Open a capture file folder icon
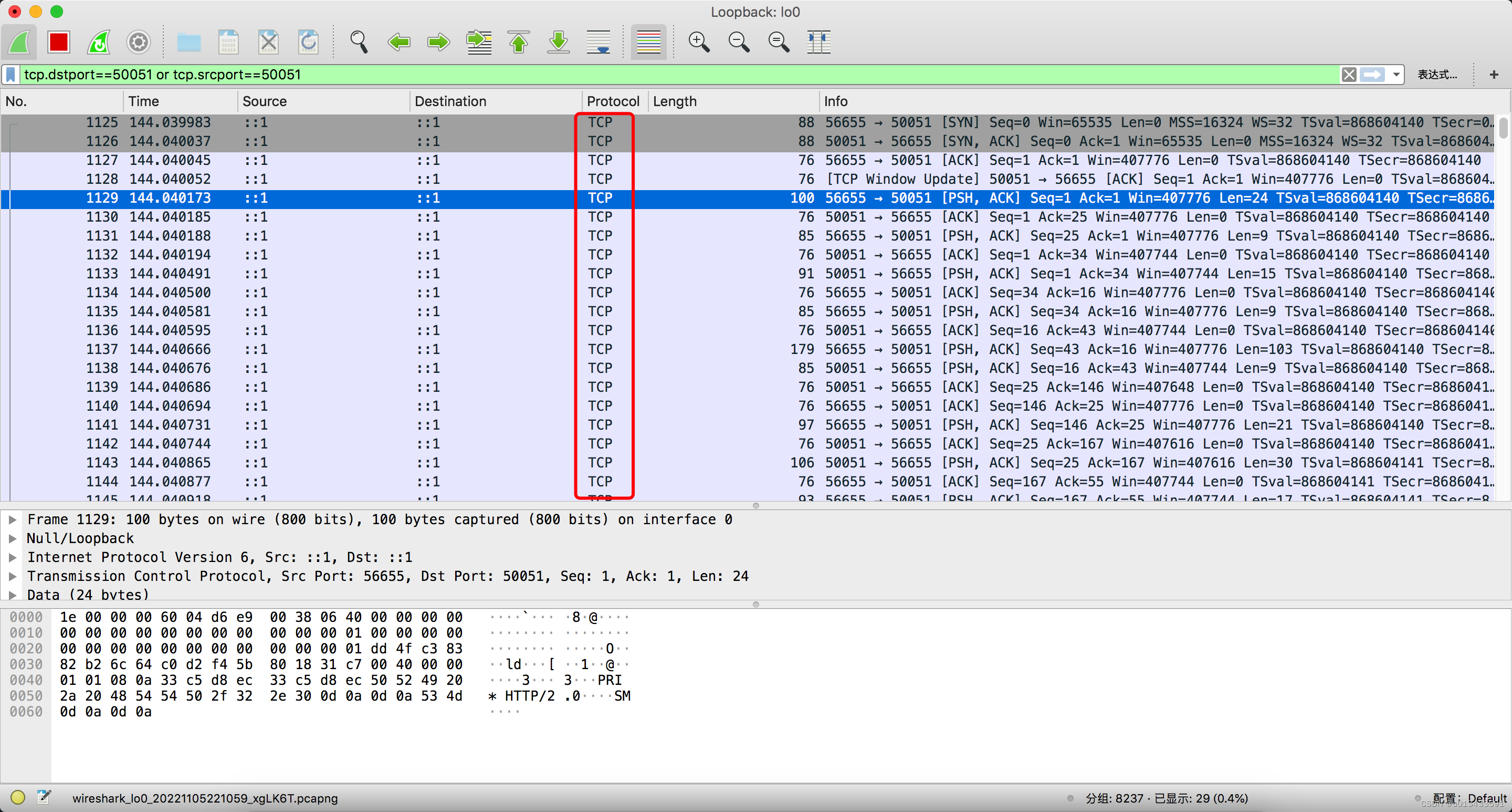Viewport: 1512px width, 812px height. [x=189, y=42]
